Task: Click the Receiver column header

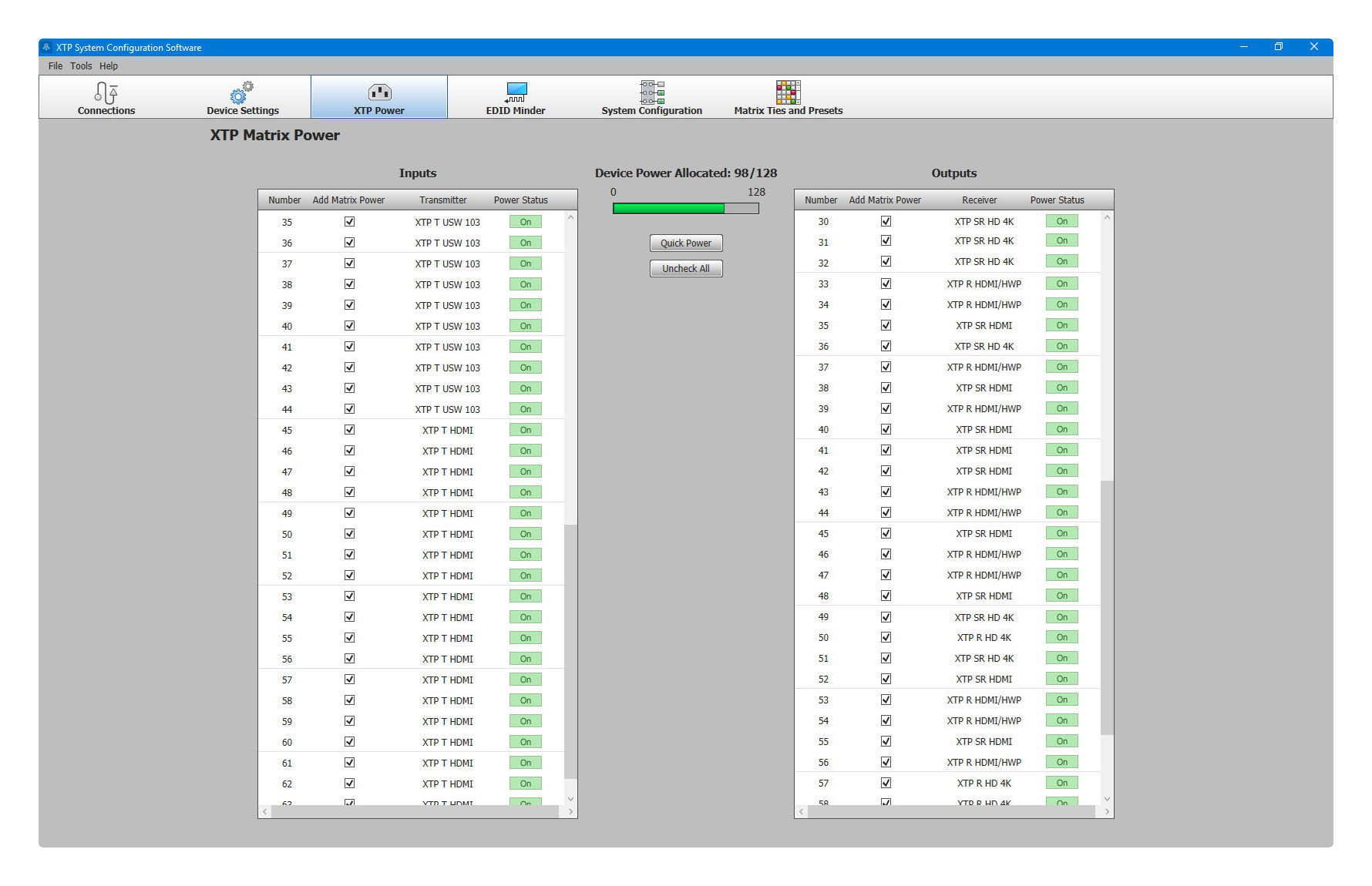Action: coord(980,200)
